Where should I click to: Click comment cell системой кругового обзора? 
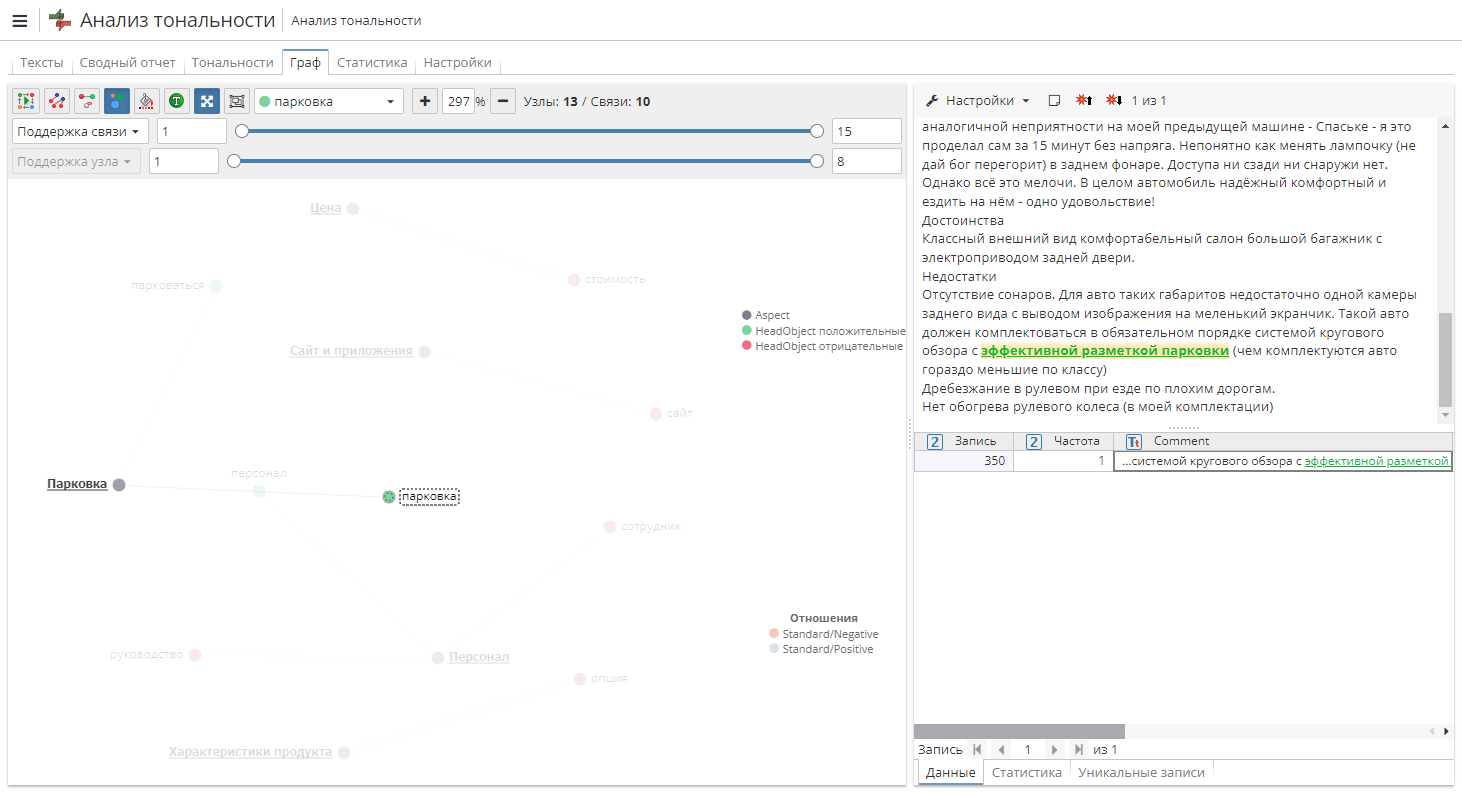[1283, 461]
